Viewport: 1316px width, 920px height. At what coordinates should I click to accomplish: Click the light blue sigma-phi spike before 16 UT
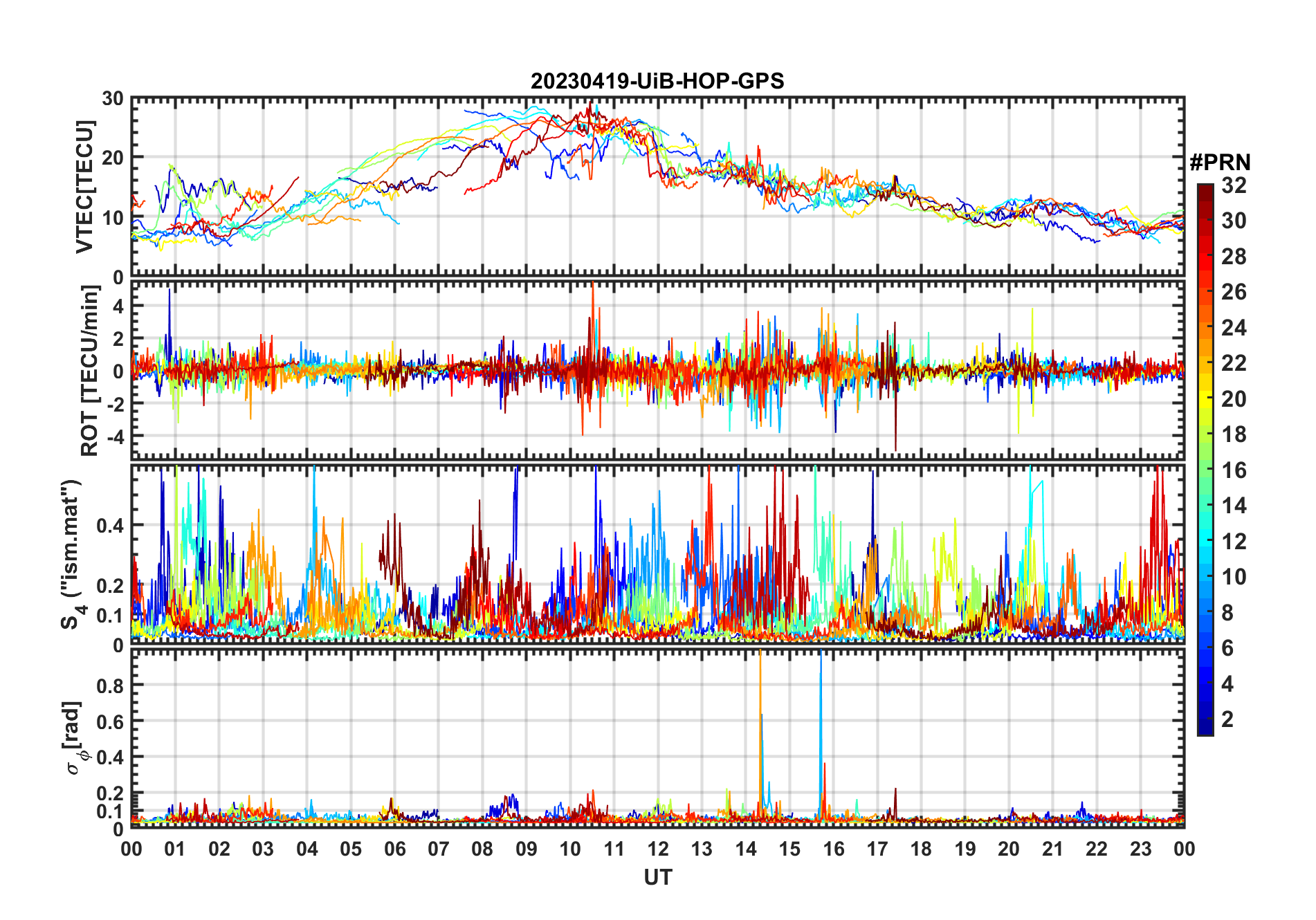(x=821, y=692)
